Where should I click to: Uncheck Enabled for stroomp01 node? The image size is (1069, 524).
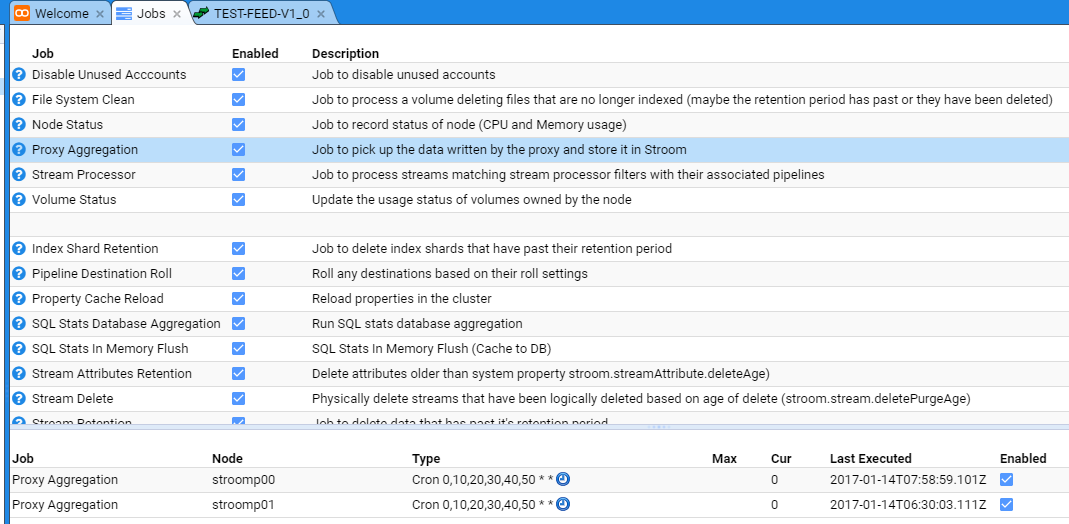pos(1007,505)
